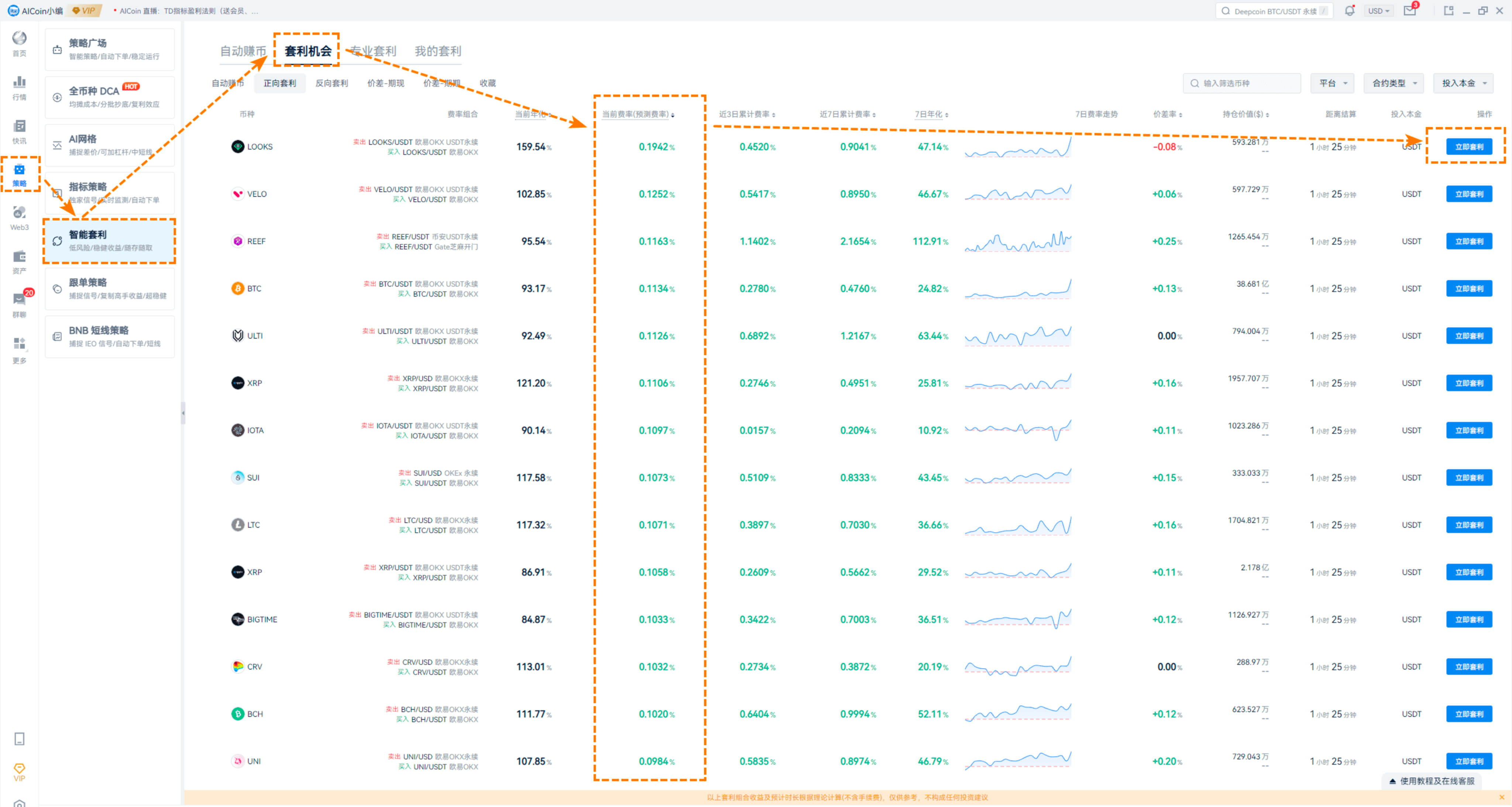The width and height of the screenshot is (1512, 807).
Task: Select 价差-期现 sub-tab
Action: pos(386,83)
